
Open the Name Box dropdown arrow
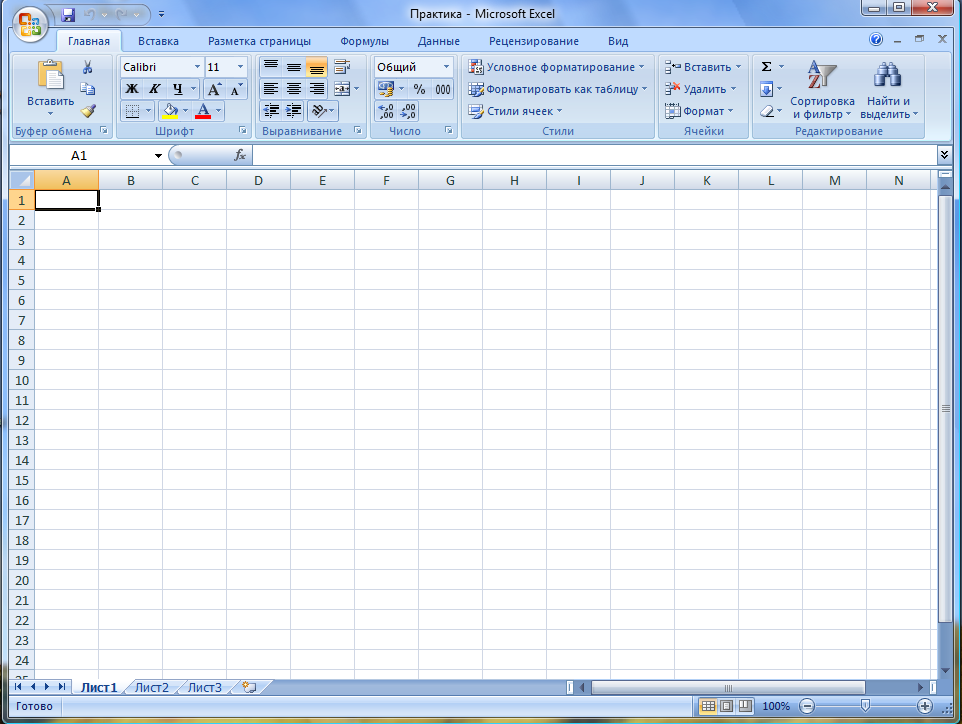click(158, 156)
